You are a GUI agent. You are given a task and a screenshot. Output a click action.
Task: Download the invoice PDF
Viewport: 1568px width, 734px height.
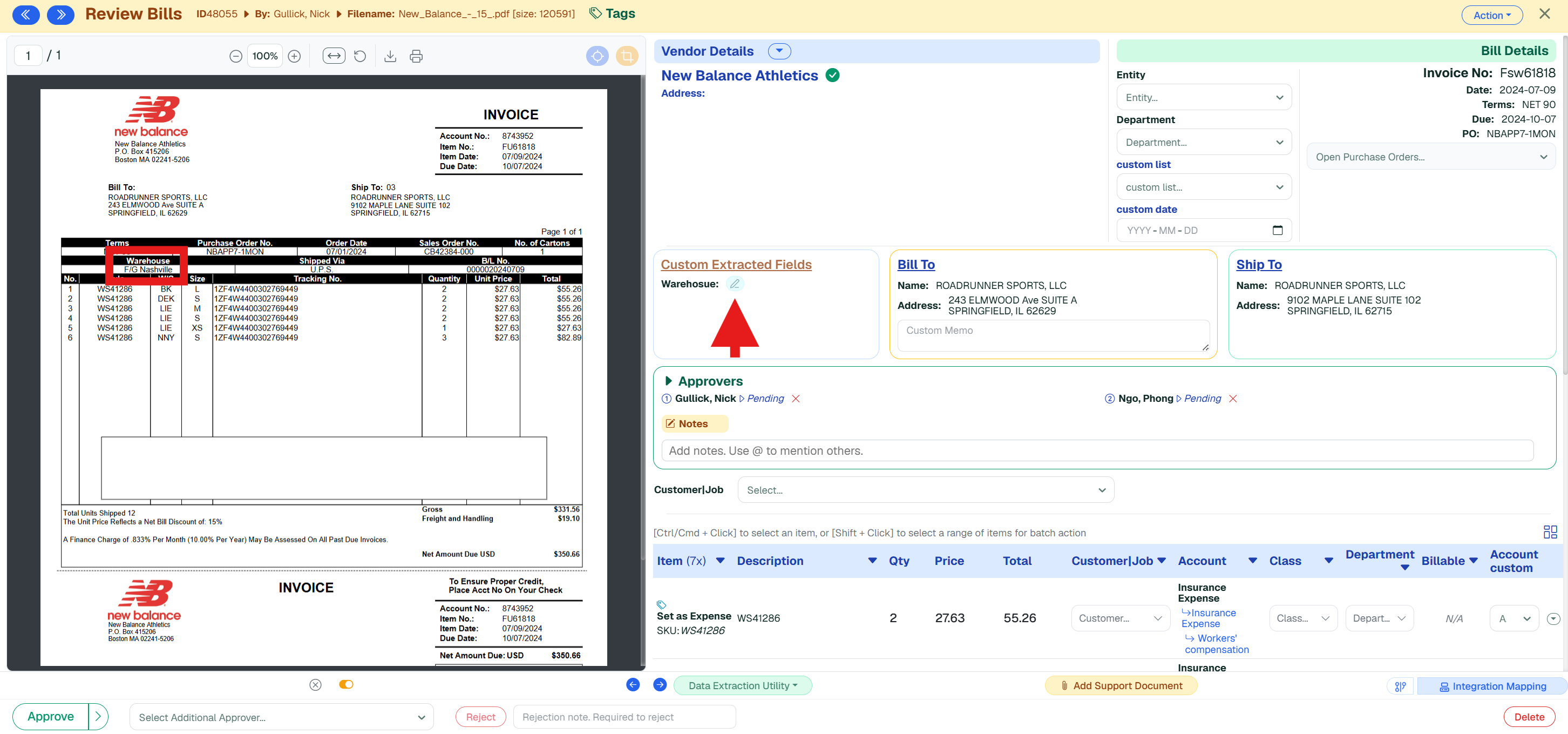click(x=390, y=56)
